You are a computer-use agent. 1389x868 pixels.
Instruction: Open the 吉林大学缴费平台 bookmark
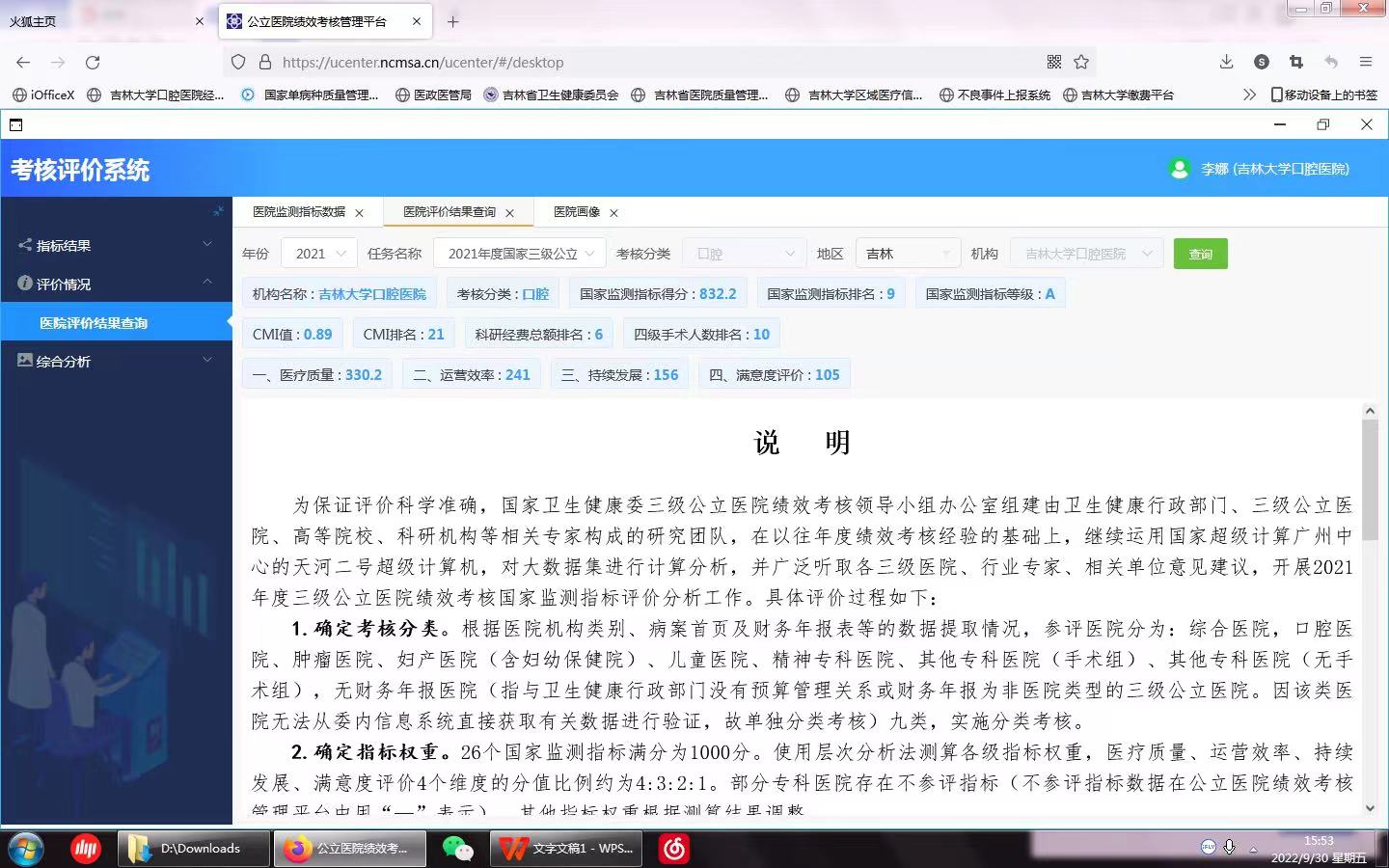pyautogui.click(x=1118, y=95)
